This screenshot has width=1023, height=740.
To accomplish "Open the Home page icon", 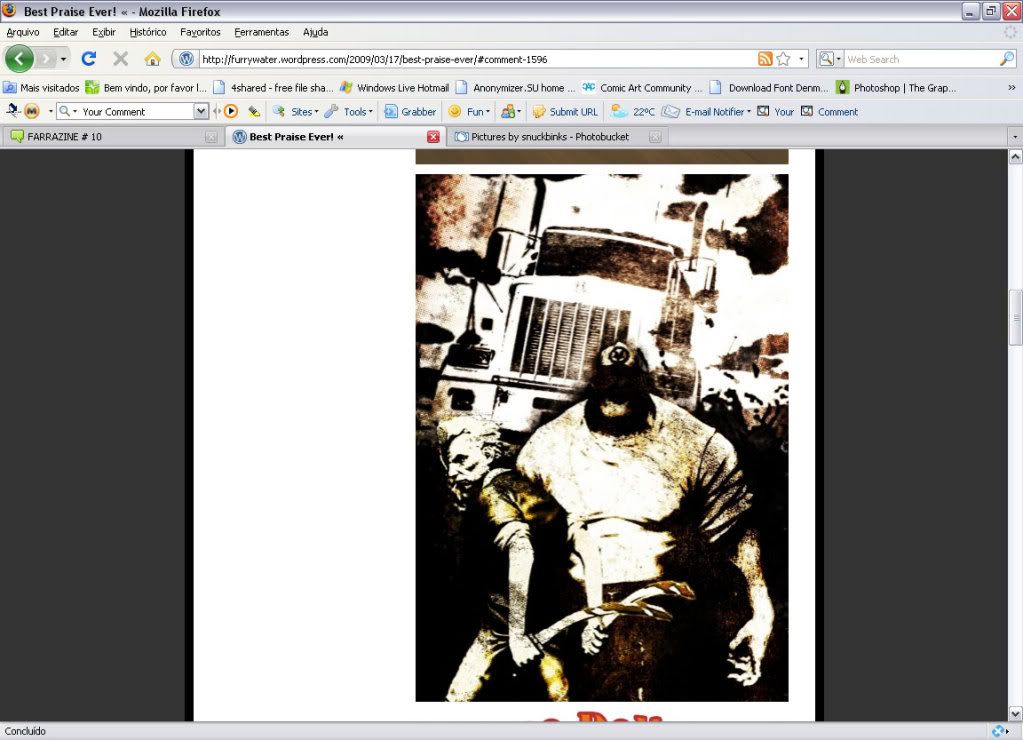I will (x=153, y=59).
